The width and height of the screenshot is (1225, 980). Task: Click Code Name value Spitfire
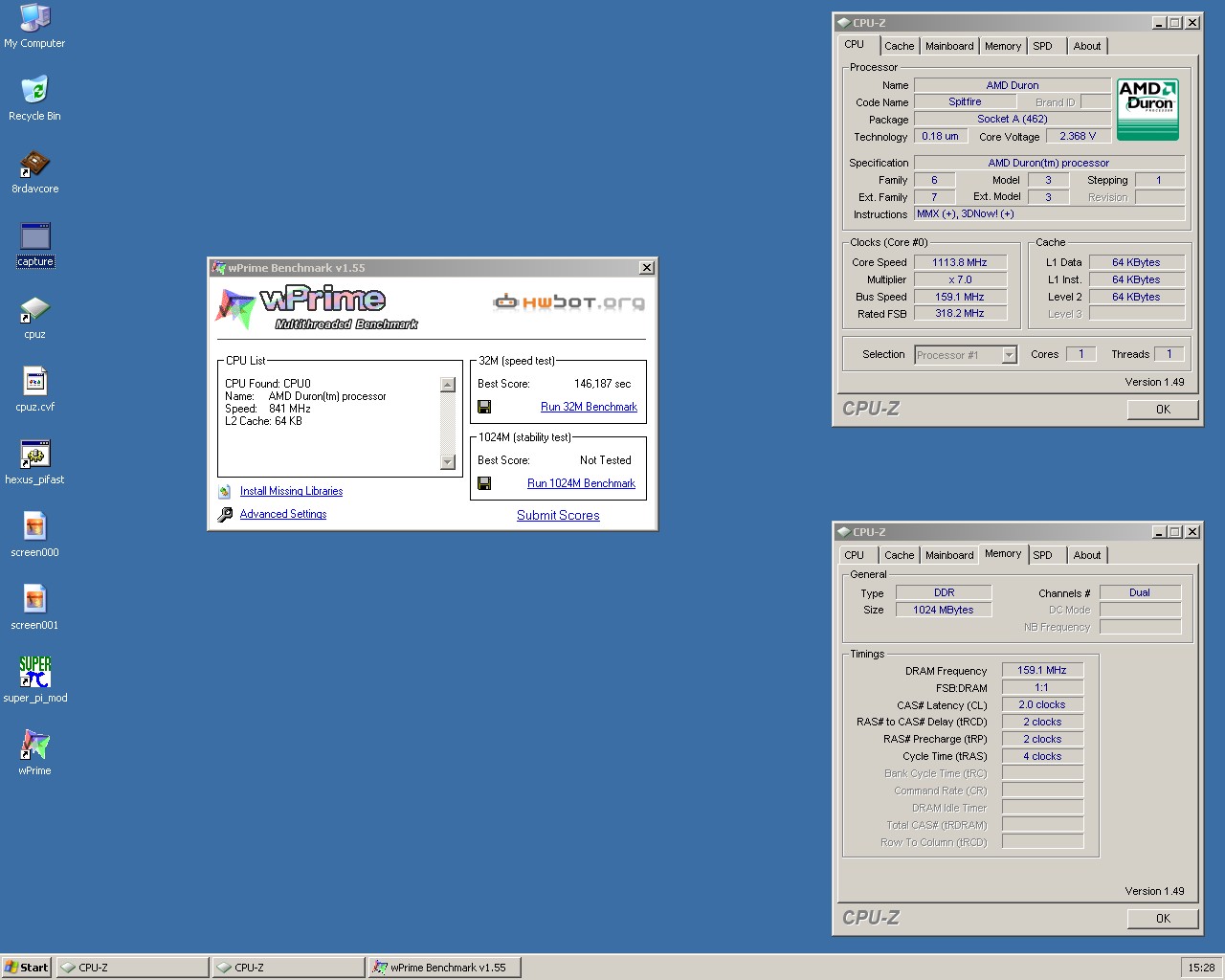tap(965, 101)
